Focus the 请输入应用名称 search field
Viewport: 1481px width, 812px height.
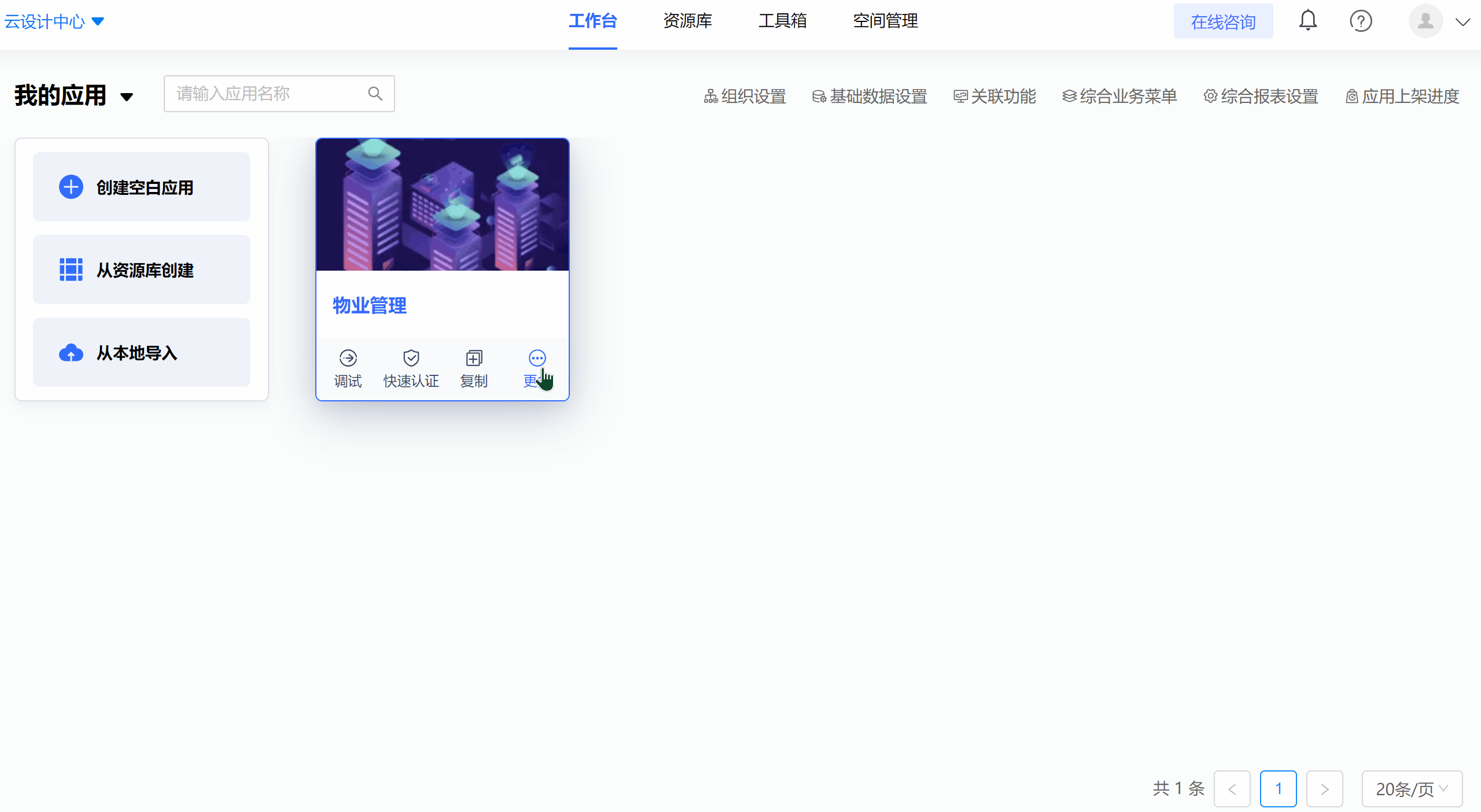click(279, 94)
